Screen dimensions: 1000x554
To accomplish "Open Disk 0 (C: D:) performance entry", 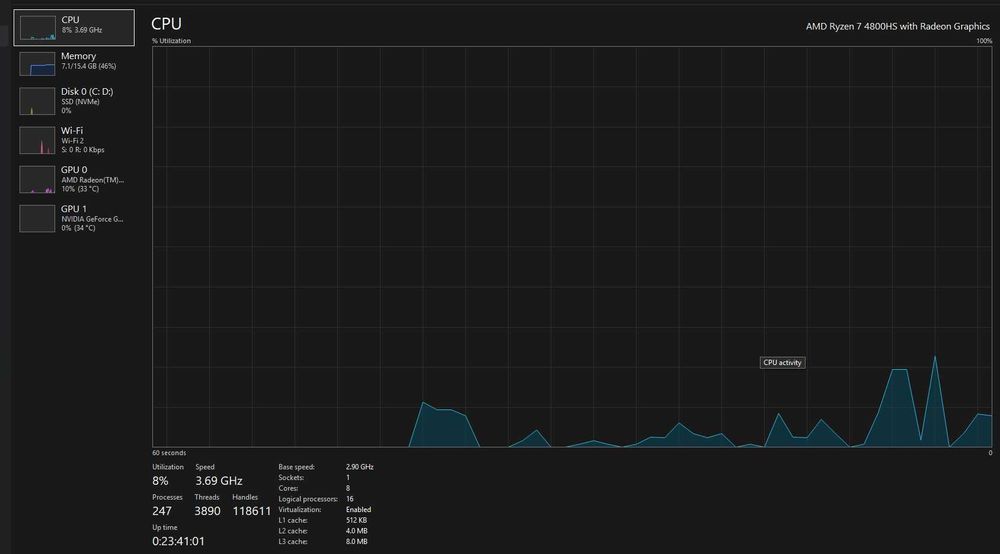I will [74, 101].
